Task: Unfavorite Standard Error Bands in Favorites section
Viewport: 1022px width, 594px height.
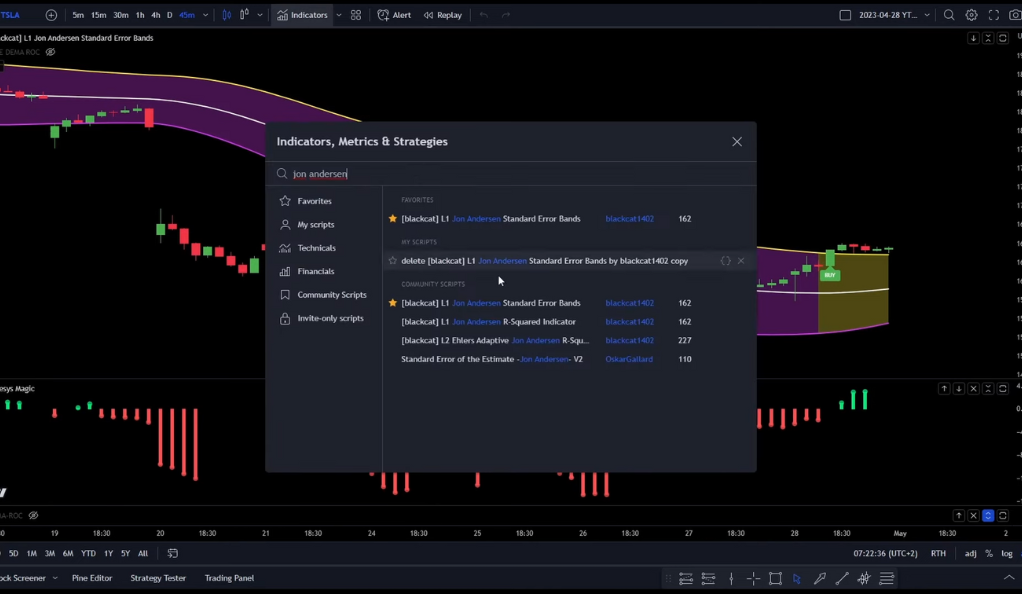Action: [x=392, y=219]
